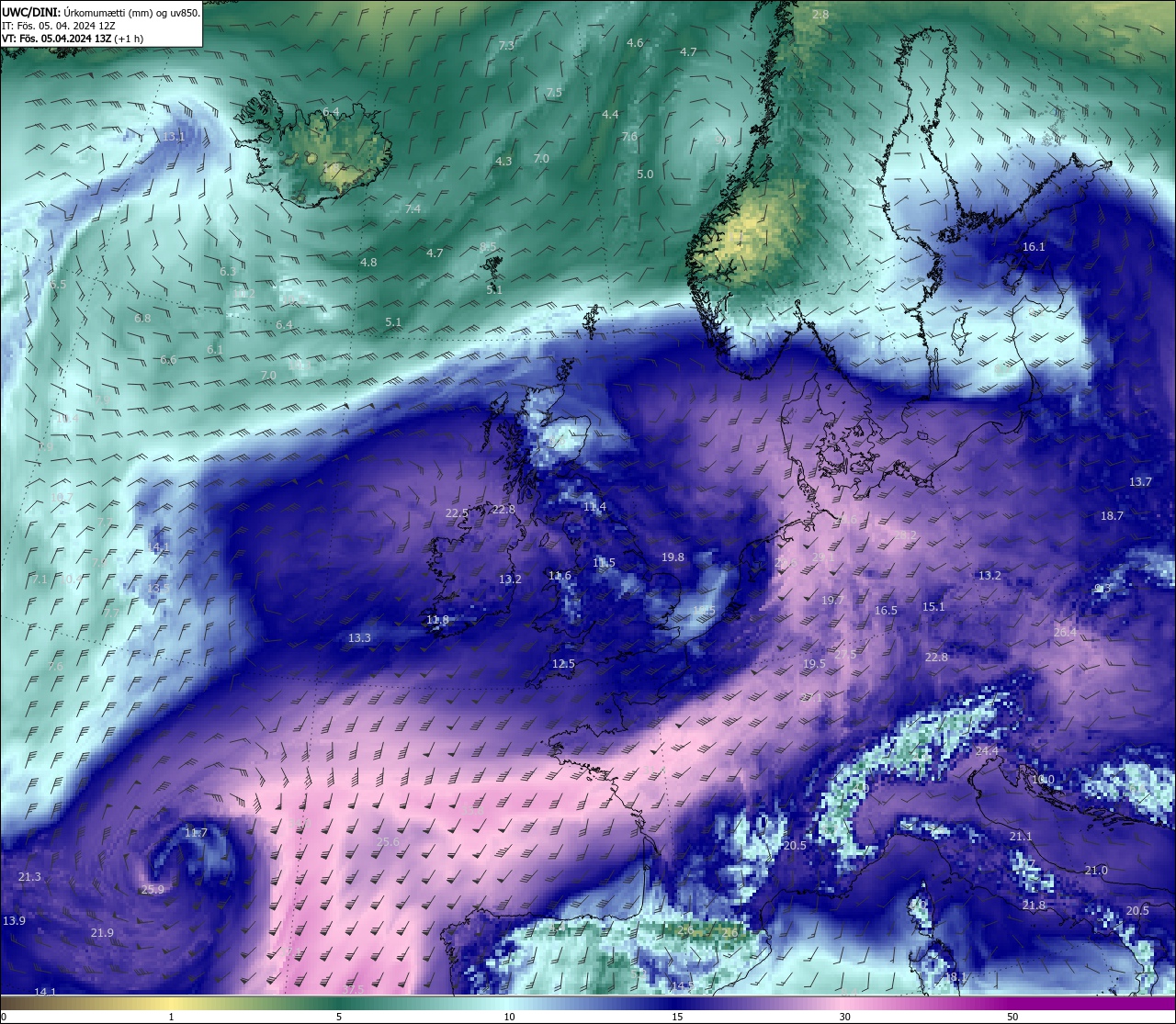Click the value 4.3 east of Iceland
Image resolution: width=1176 pixels, height=1024 pixels.
(503, 162)
